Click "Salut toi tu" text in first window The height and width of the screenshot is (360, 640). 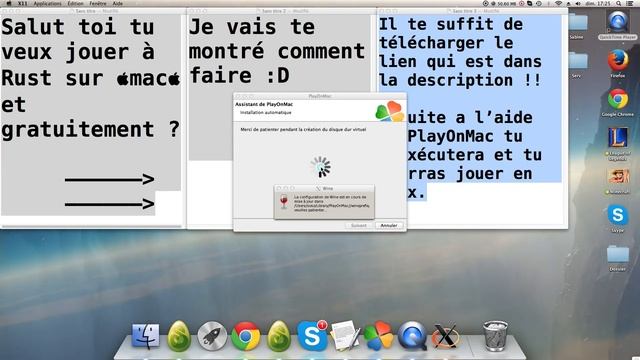(78, 27)
